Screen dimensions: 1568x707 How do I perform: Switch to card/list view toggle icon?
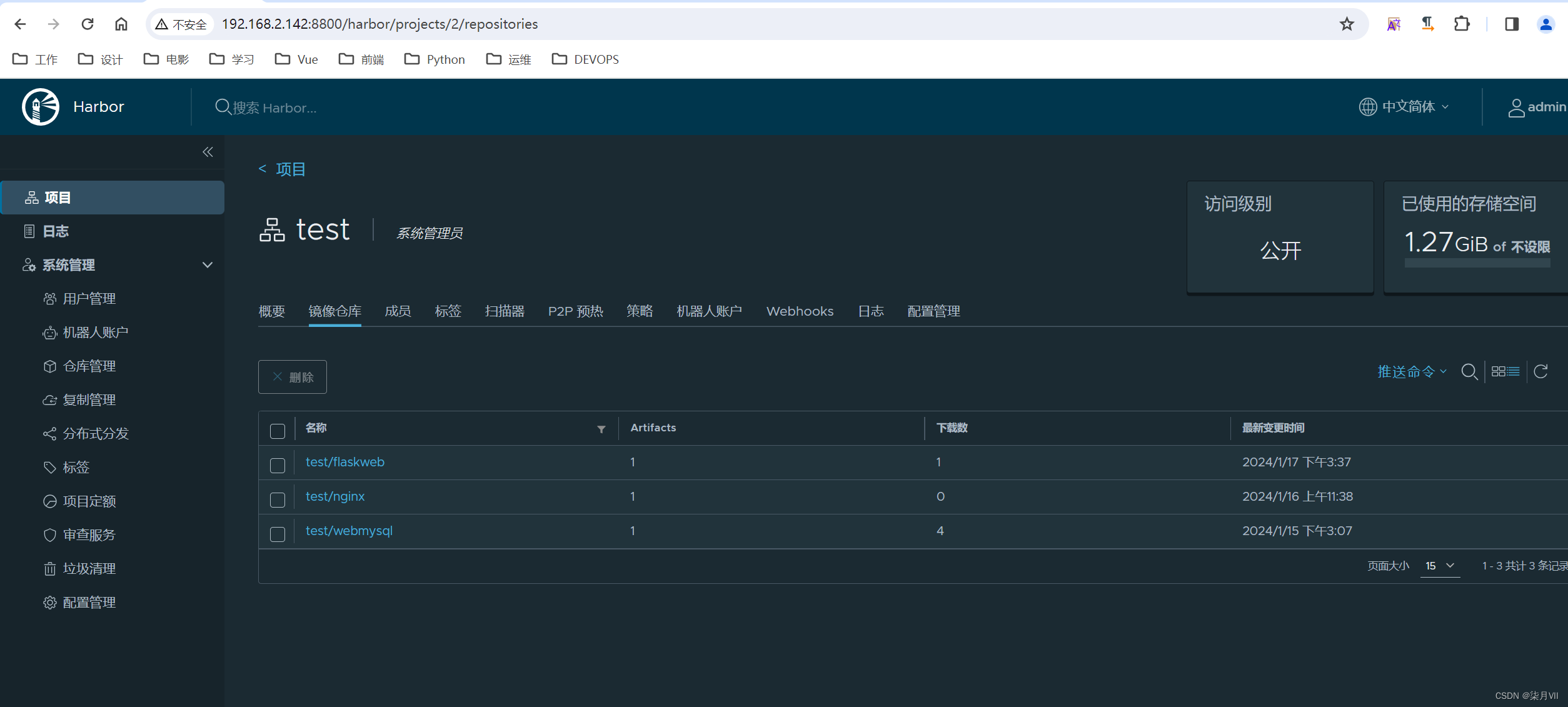1505,372
